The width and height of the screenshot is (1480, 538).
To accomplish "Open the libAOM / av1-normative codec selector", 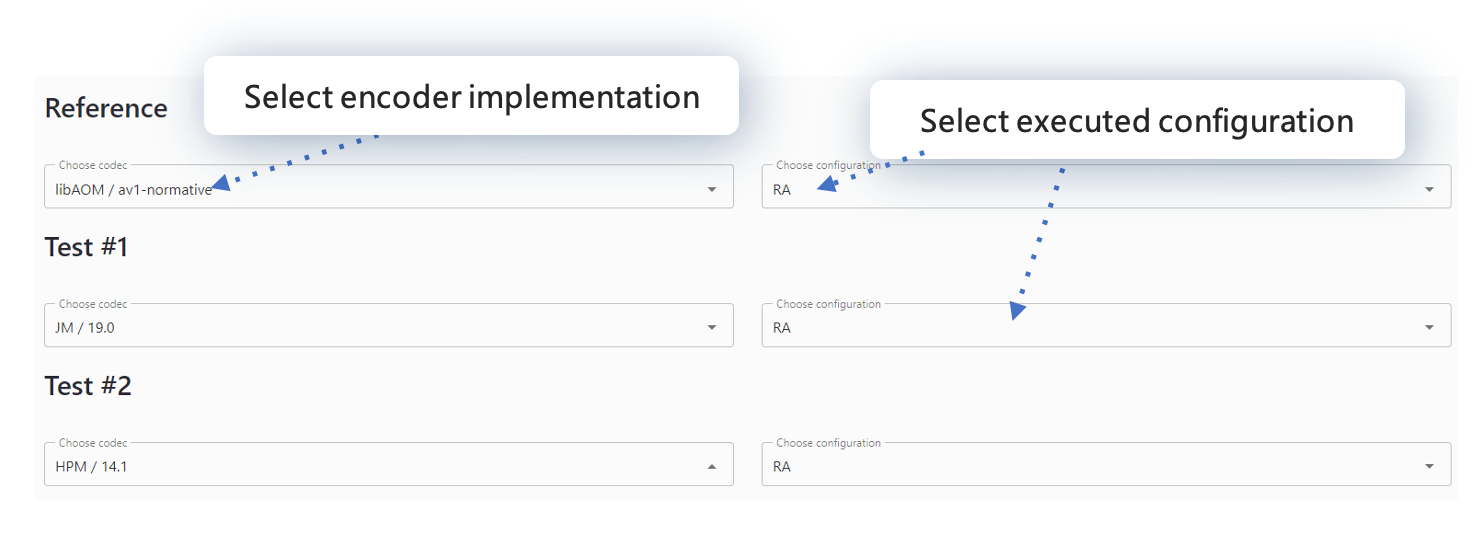I will point(388,187).
